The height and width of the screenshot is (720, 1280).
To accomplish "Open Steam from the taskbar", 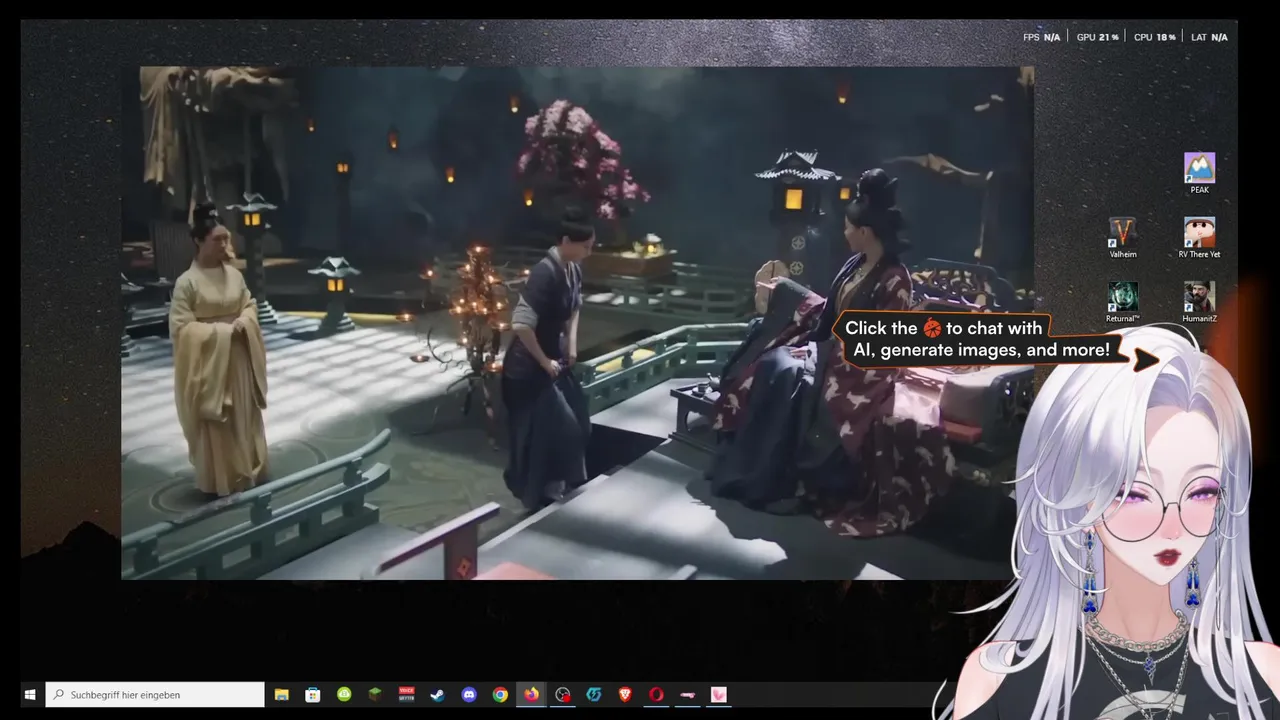I will (x=437, y=694).
